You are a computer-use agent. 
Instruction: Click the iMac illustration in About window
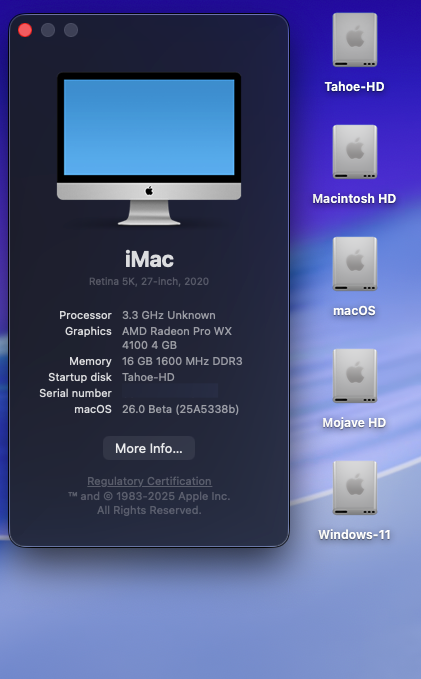point(149,149)
